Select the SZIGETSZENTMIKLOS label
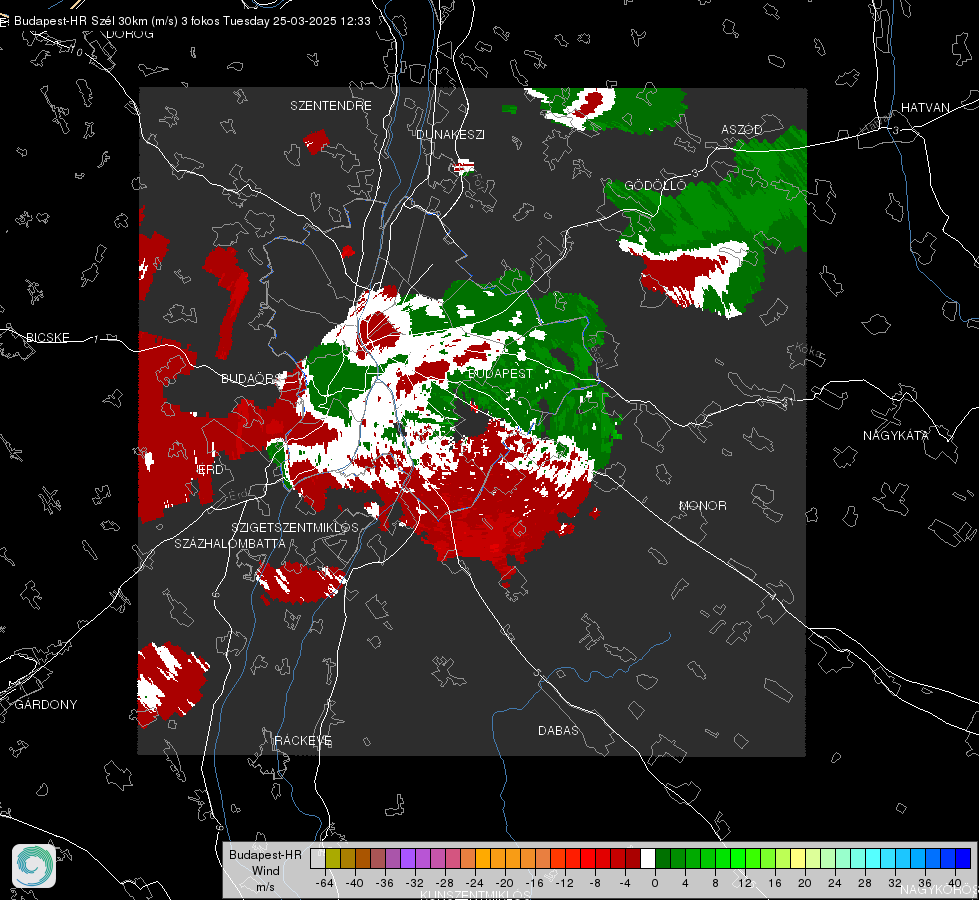 295,527
